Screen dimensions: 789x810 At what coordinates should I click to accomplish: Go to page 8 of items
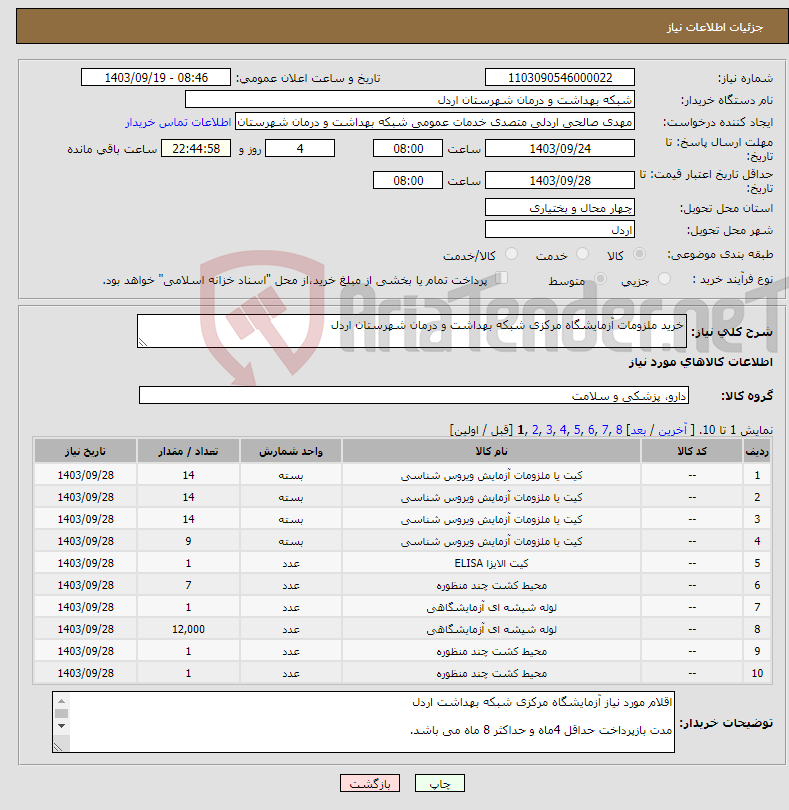[619, 430]
